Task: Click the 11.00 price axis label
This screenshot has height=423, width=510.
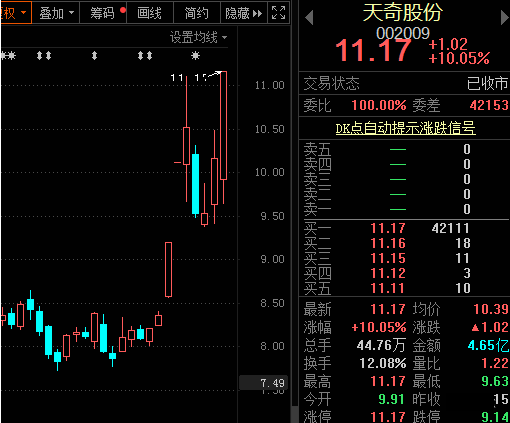Action: 270,85
